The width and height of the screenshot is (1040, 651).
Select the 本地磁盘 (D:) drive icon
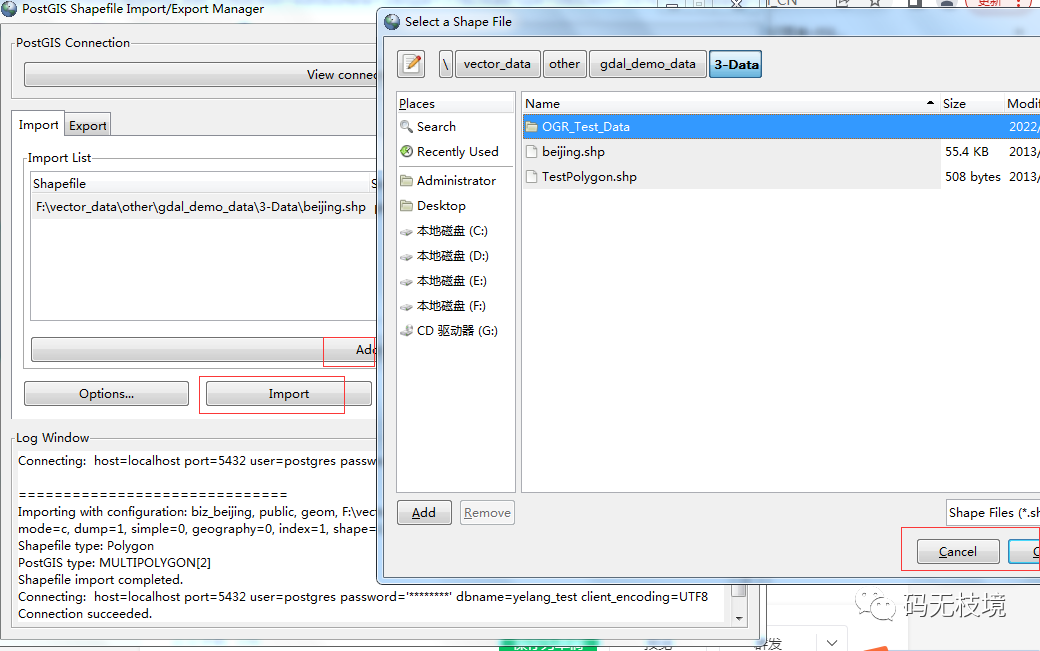pos(407,257)
